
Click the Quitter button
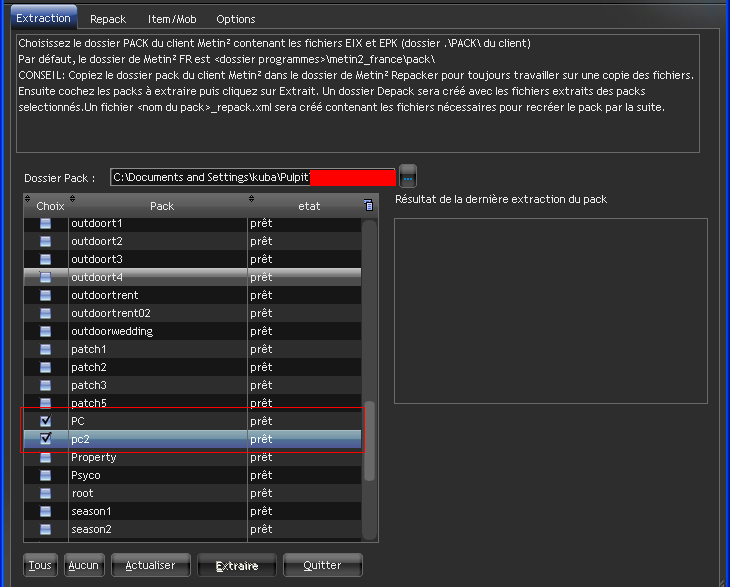pyautogui.click(x=323, y=565)
